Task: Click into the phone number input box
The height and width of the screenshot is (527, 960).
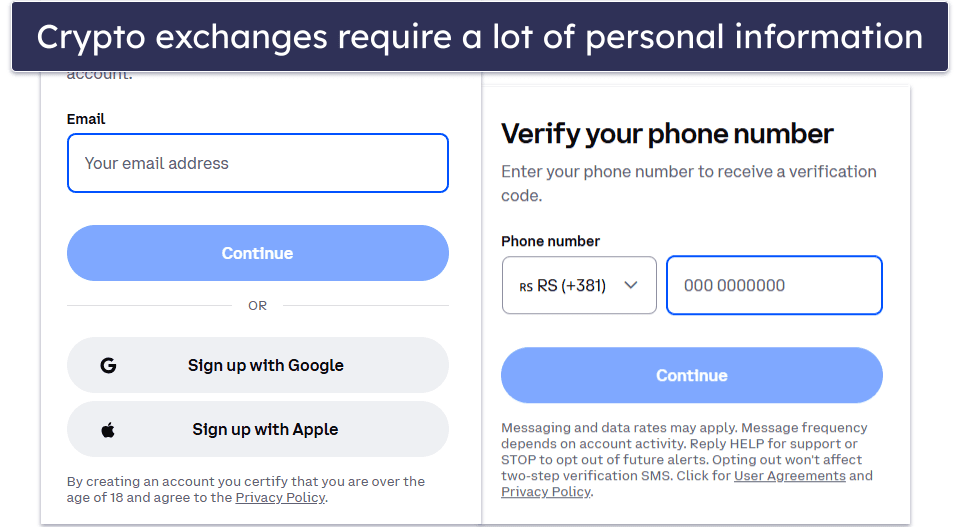Action: [x=774, y=285]
